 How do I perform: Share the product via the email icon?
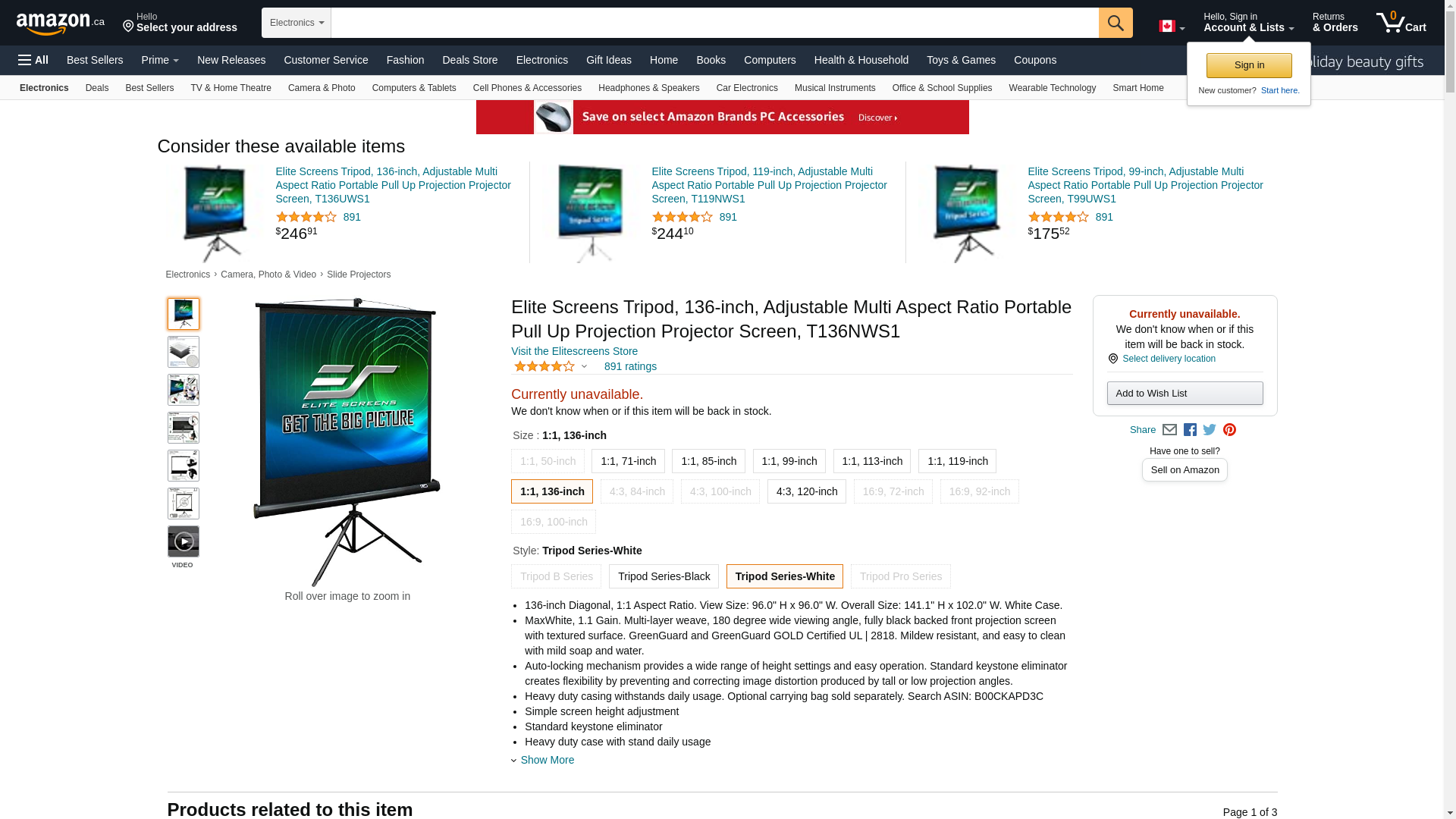click(1169, 430)
